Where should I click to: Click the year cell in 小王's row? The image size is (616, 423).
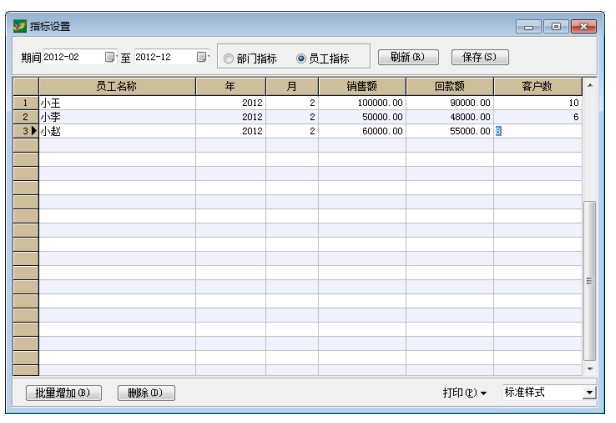[230, 103]
